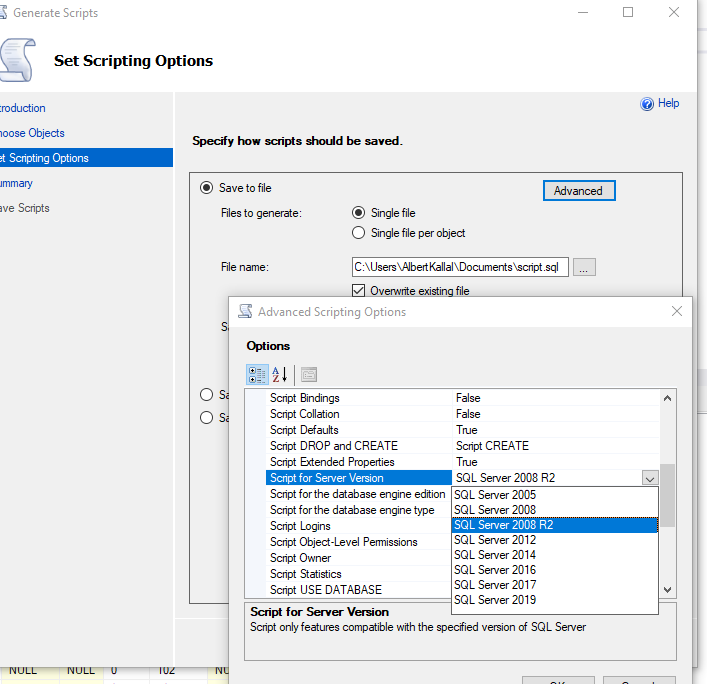The height and width of the screenshot is (684, 707).
Task: Select Script for the database engine edition row
Action: click(x=358, y=494)
